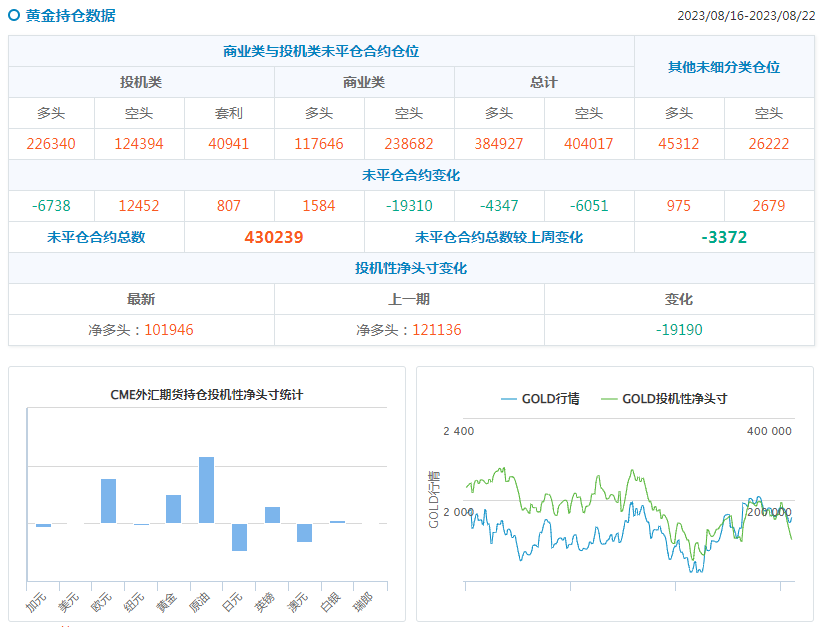Click the 净多头 latest value 101946
Image resolution: width=822 pixels, height=627 pixels.
tap(169, 329)
